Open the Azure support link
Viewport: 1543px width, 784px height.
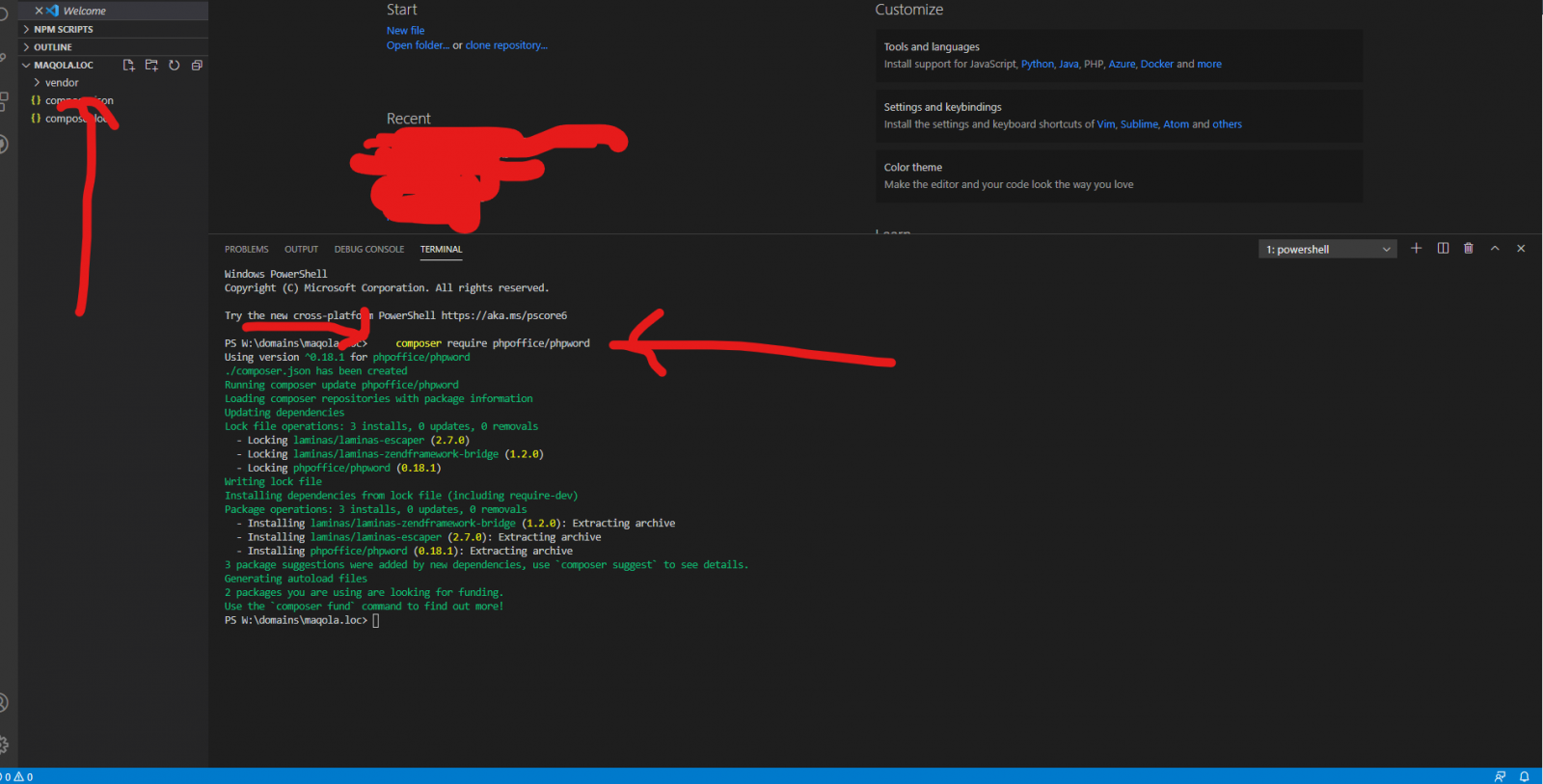click(x=1122, y=65)
